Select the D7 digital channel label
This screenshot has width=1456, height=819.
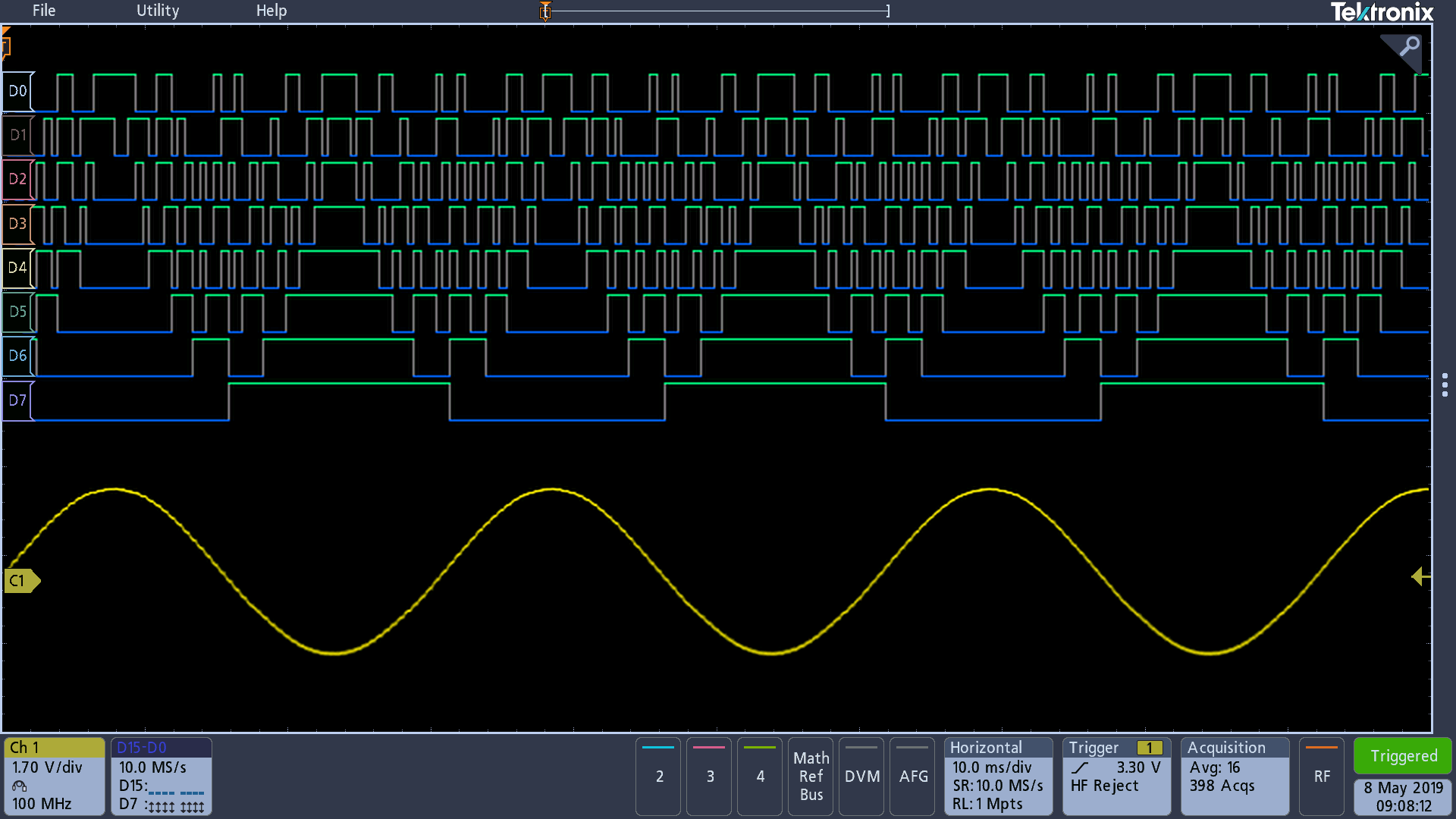click(17, 400)
